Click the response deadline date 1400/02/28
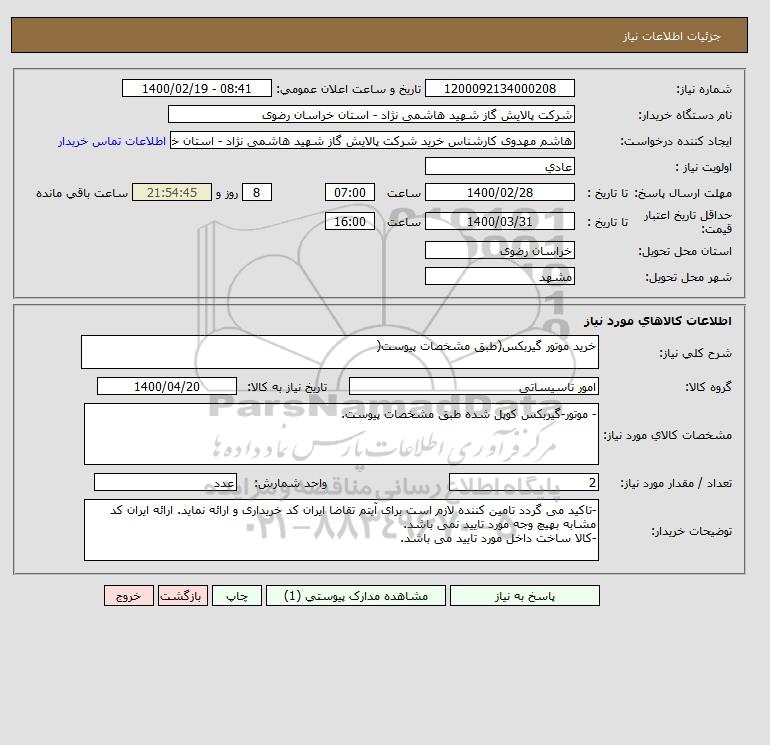Screen dimensions: 770x745 pyautogui.click(x=499, y=193)
